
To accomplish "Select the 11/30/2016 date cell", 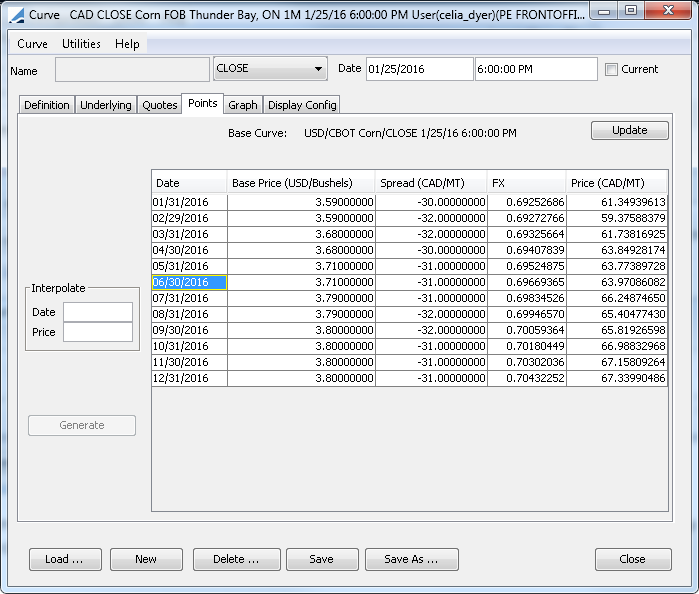I will tap(189, 362).
